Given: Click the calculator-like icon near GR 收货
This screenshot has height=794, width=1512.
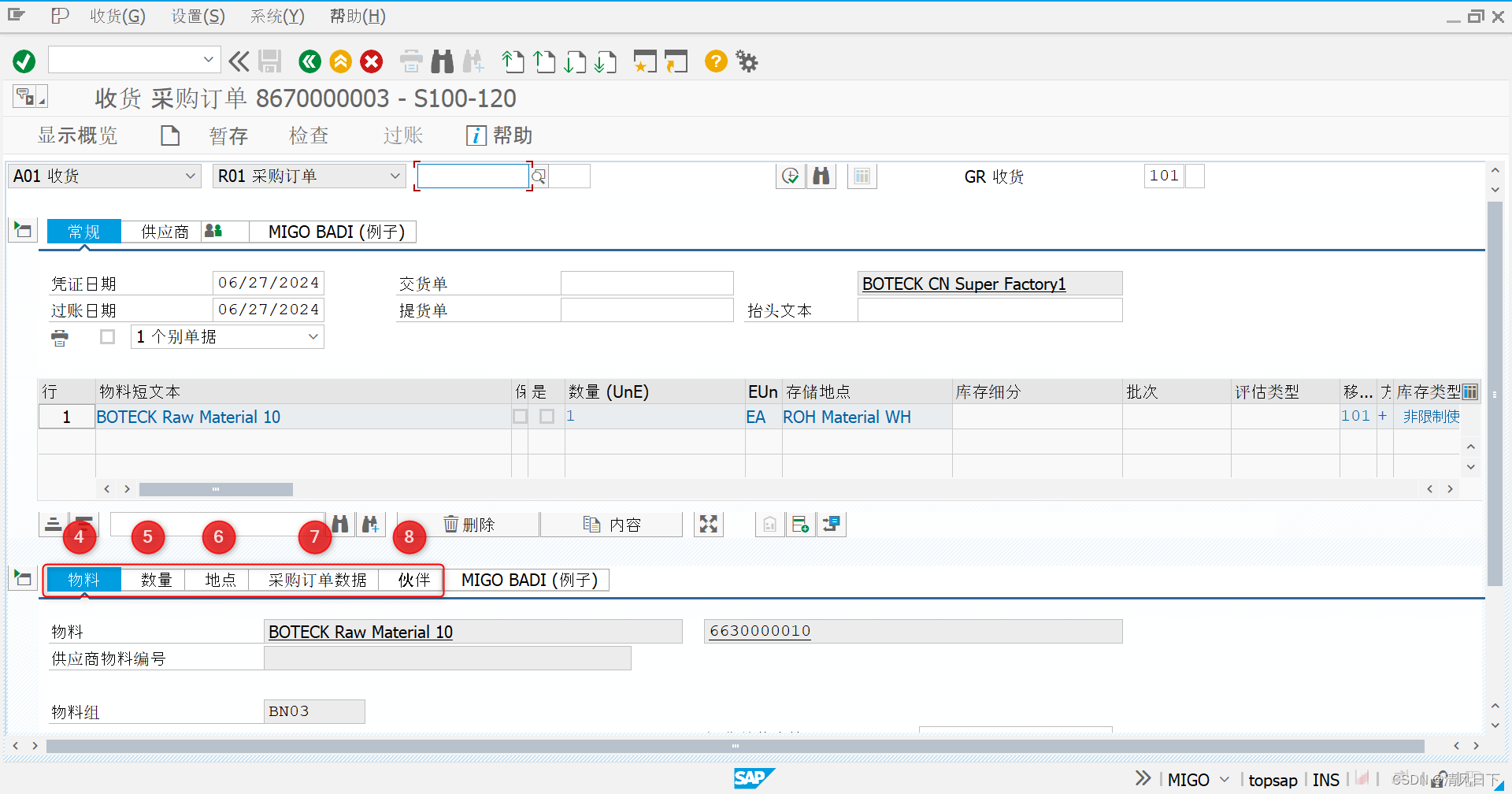Looking at the screenshot, I should coord(862,176).
